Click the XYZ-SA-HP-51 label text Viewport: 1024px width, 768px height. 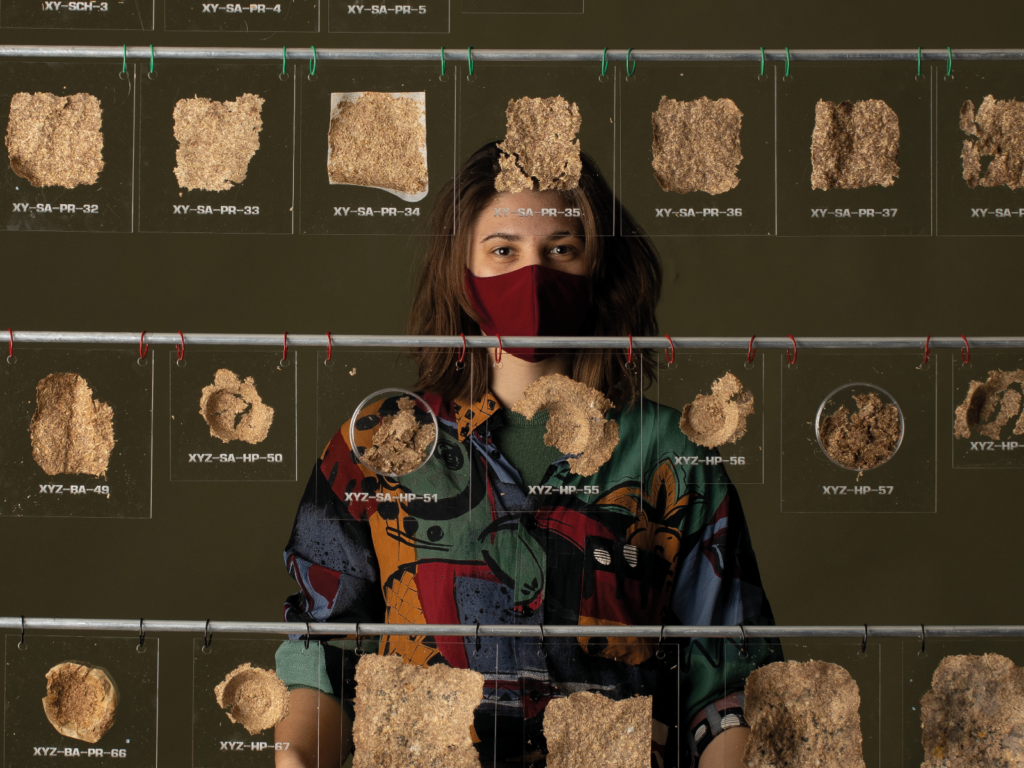point(391,497)
